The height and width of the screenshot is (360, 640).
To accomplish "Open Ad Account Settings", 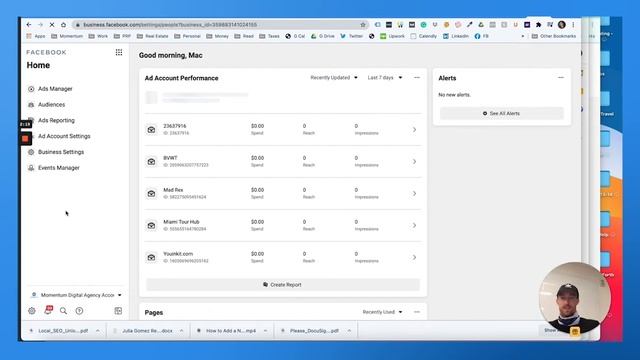I will click(x=64, y=136).
